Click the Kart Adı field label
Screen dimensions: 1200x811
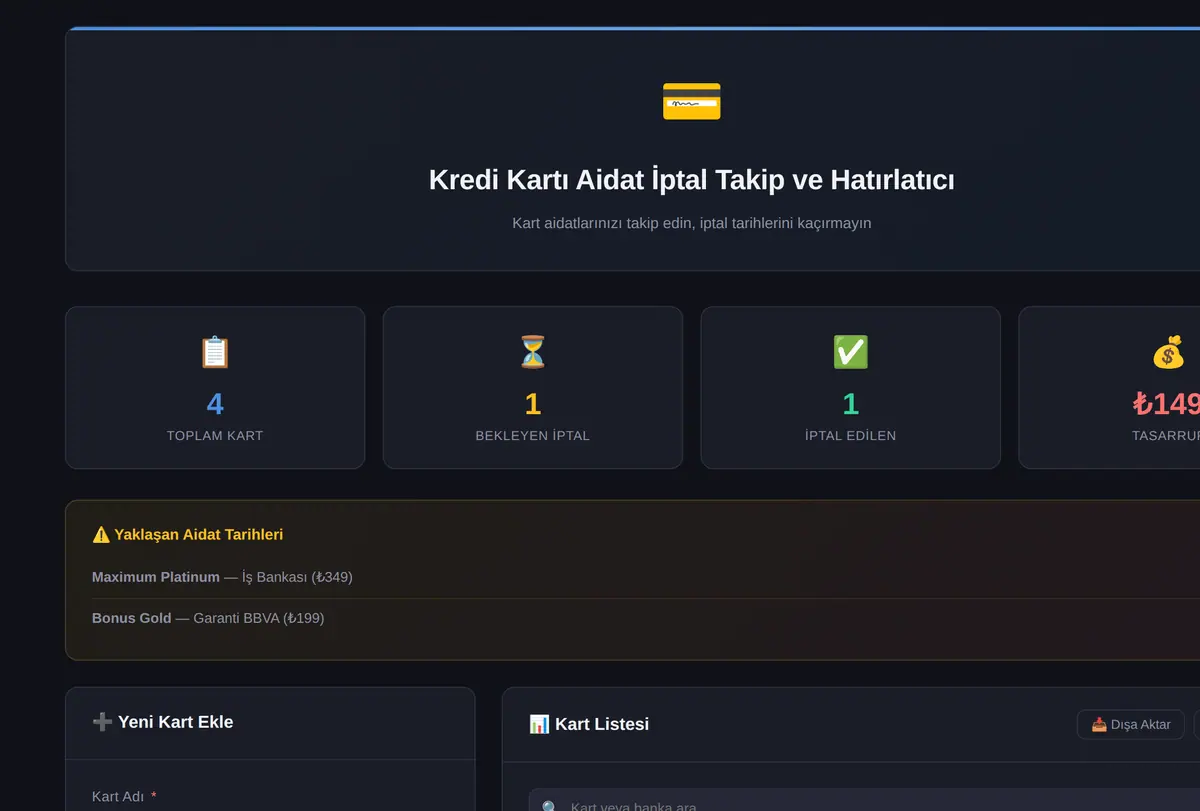click(x=124, y=797)
